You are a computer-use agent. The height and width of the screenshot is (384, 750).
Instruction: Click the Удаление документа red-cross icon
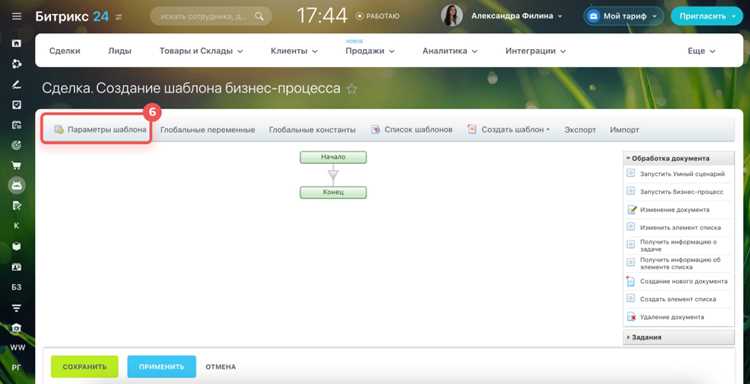click(x=631, y=317)
